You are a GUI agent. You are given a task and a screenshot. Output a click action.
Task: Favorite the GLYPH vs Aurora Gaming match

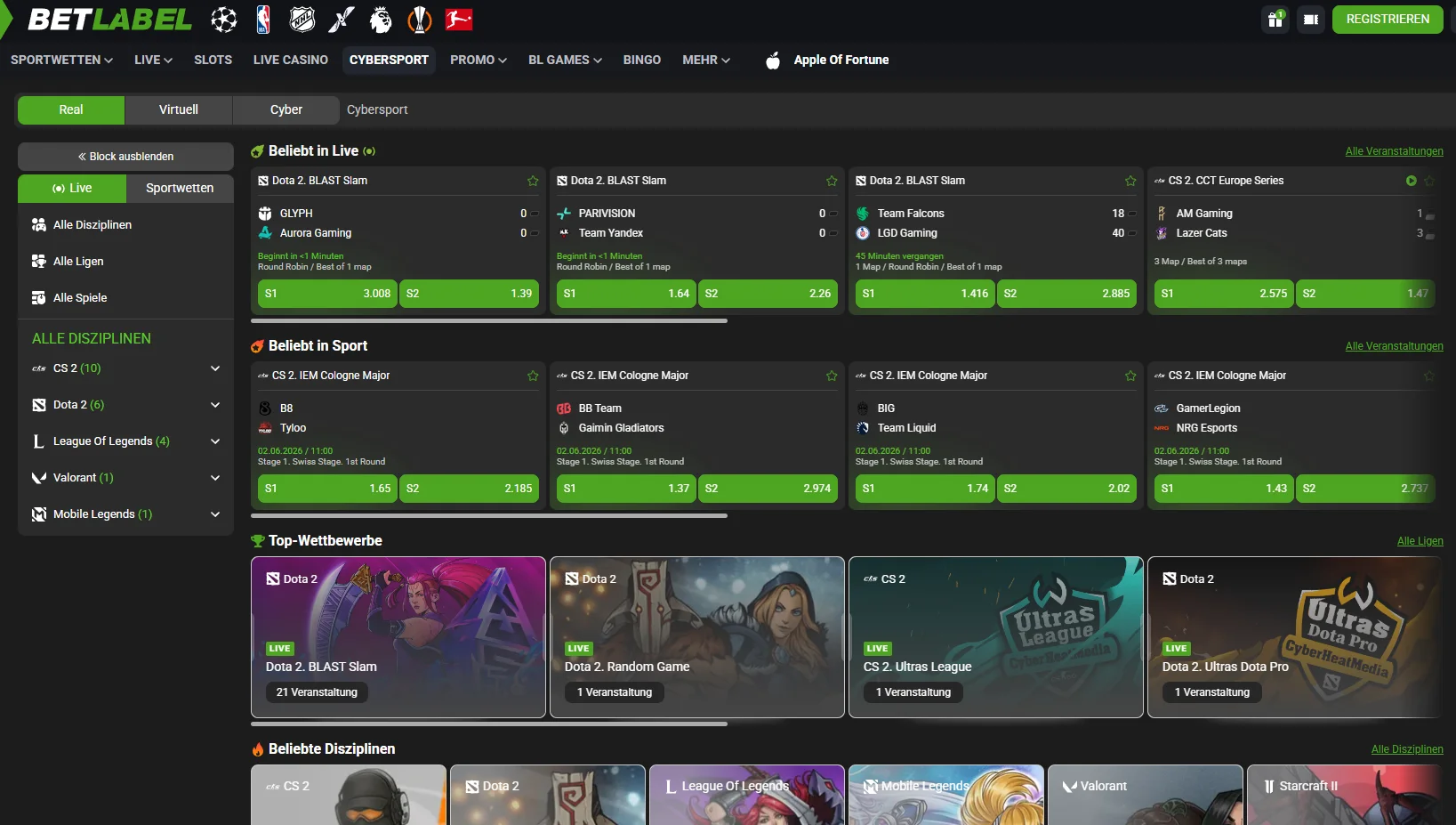click(x=533, y=181)
